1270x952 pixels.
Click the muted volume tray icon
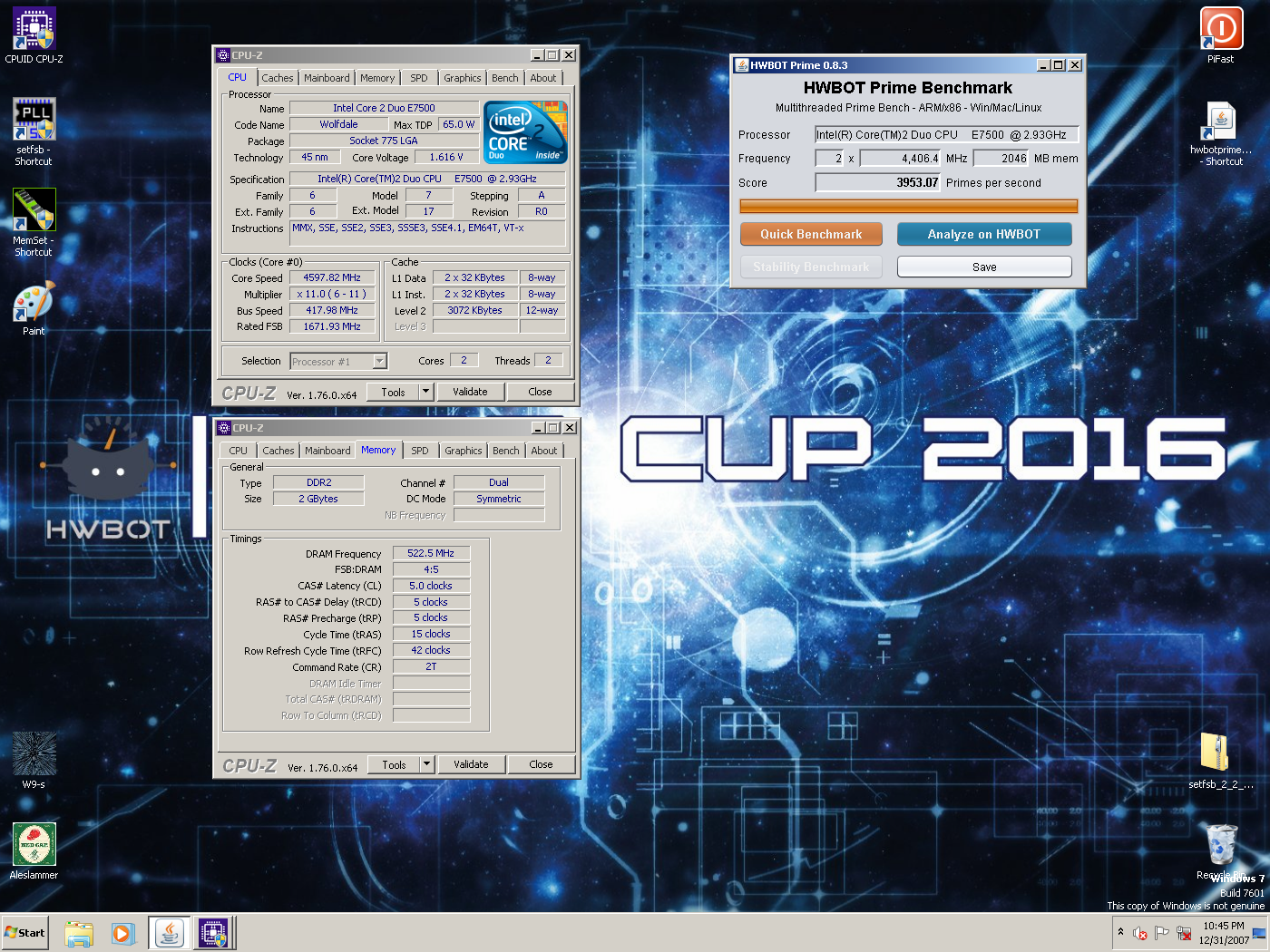[1140, 933]
